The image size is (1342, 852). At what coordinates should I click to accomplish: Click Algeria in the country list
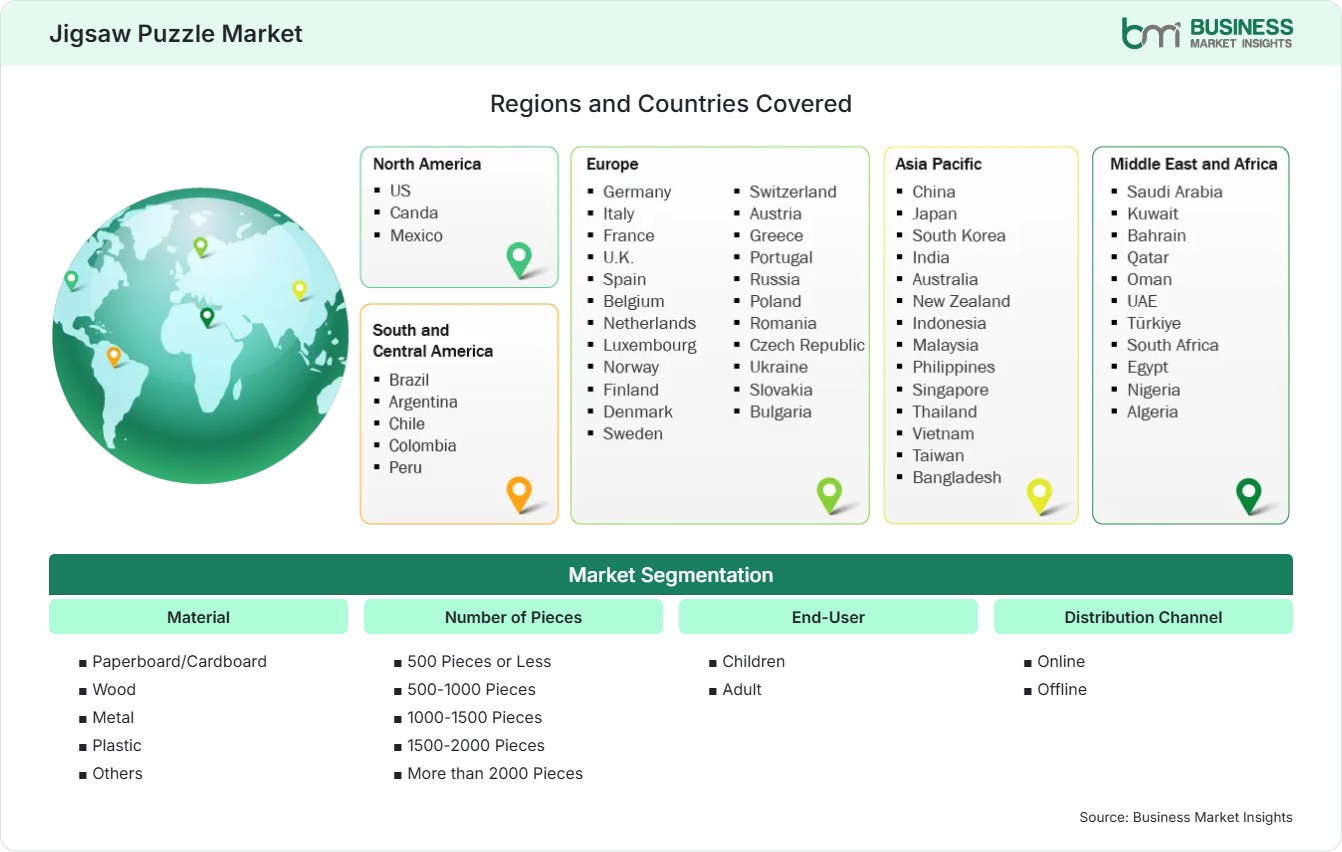(x=1152, y=411)
